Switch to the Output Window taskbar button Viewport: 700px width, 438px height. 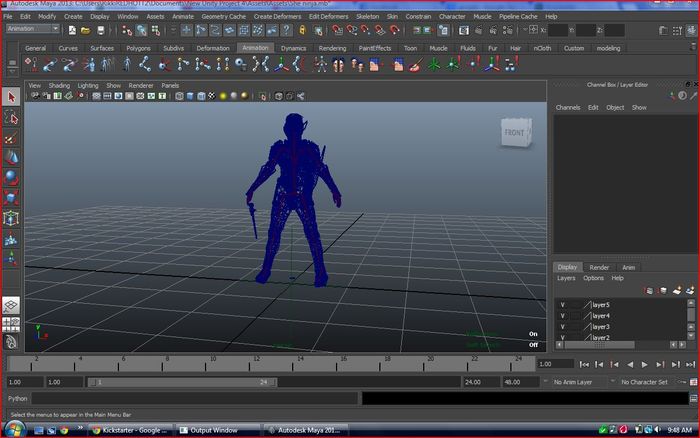(x=217, y=430)
